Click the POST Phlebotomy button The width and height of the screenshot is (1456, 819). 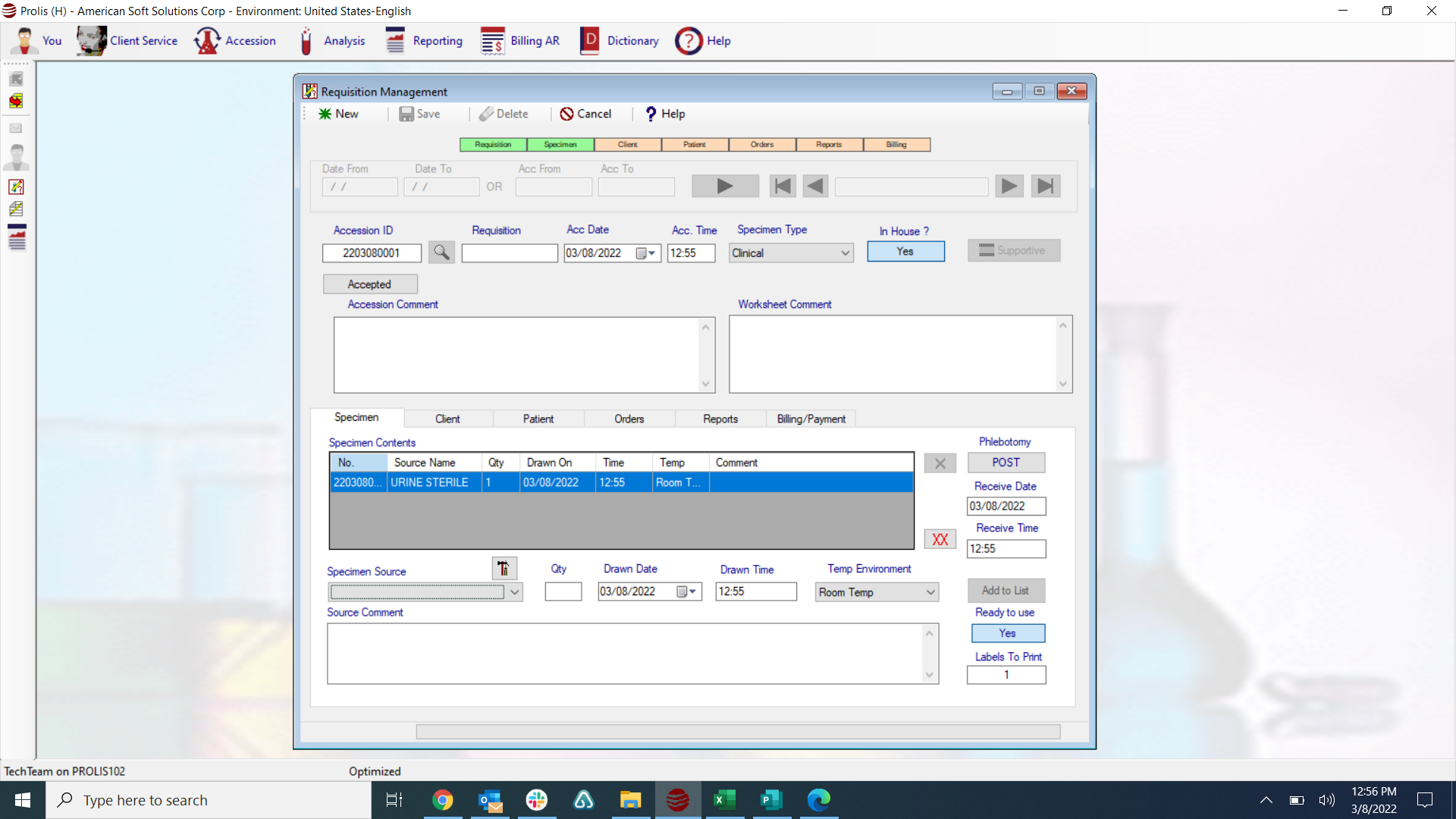(1006, 463)
